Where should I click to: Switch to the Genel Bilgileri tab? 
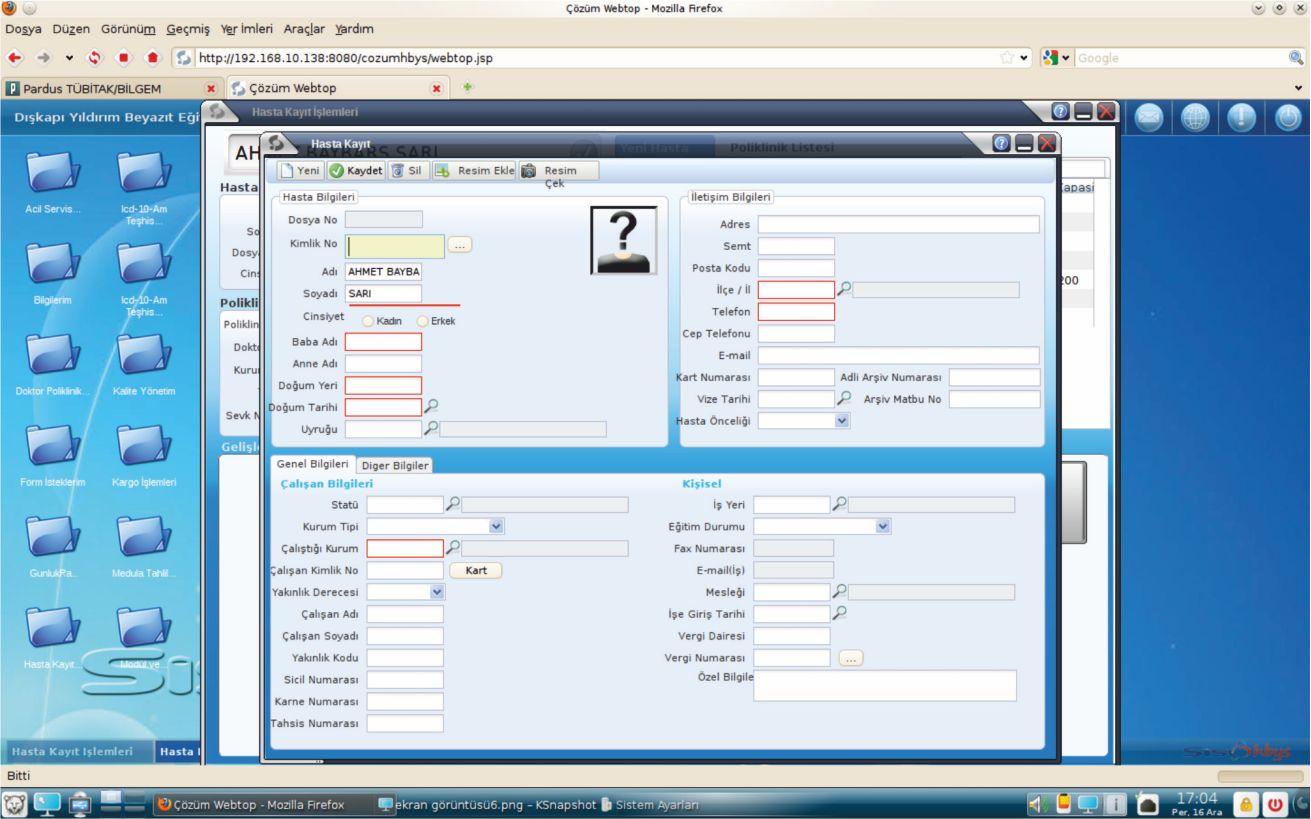coord(312,464)
